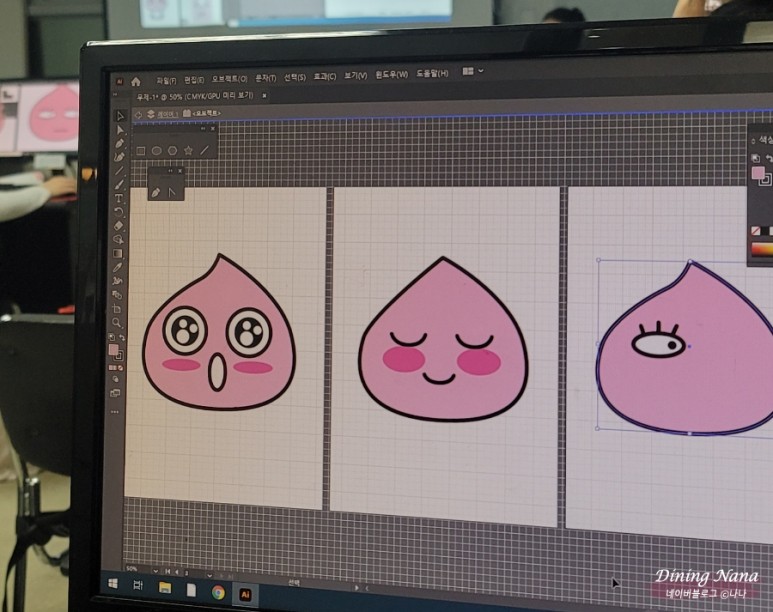Select the Eraser tool
This screenshot has width=773, height=612.
(x=118, y=226)
